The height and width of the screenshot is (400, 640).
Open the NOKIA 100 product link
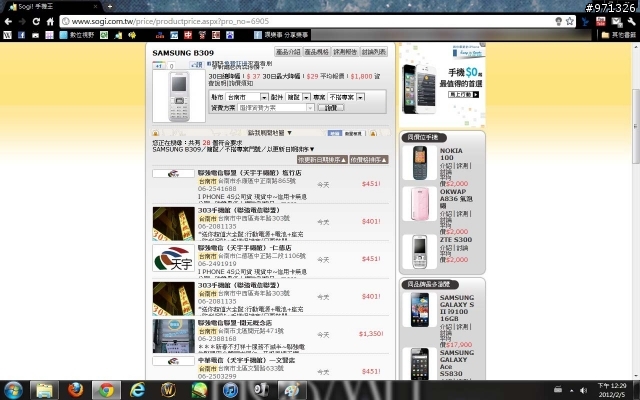(x=451, y=154)
